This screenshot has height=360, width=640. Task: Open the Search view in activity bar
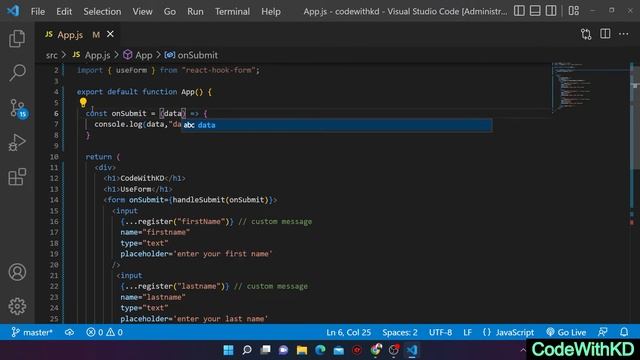[17, 73]
